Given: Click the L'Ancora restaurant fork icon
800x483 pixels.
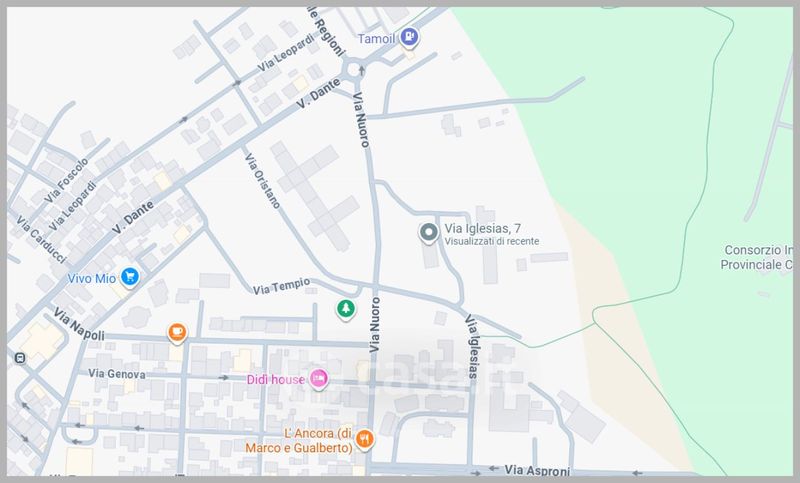Looking at the screenshot, I should (x=366, y=438).
